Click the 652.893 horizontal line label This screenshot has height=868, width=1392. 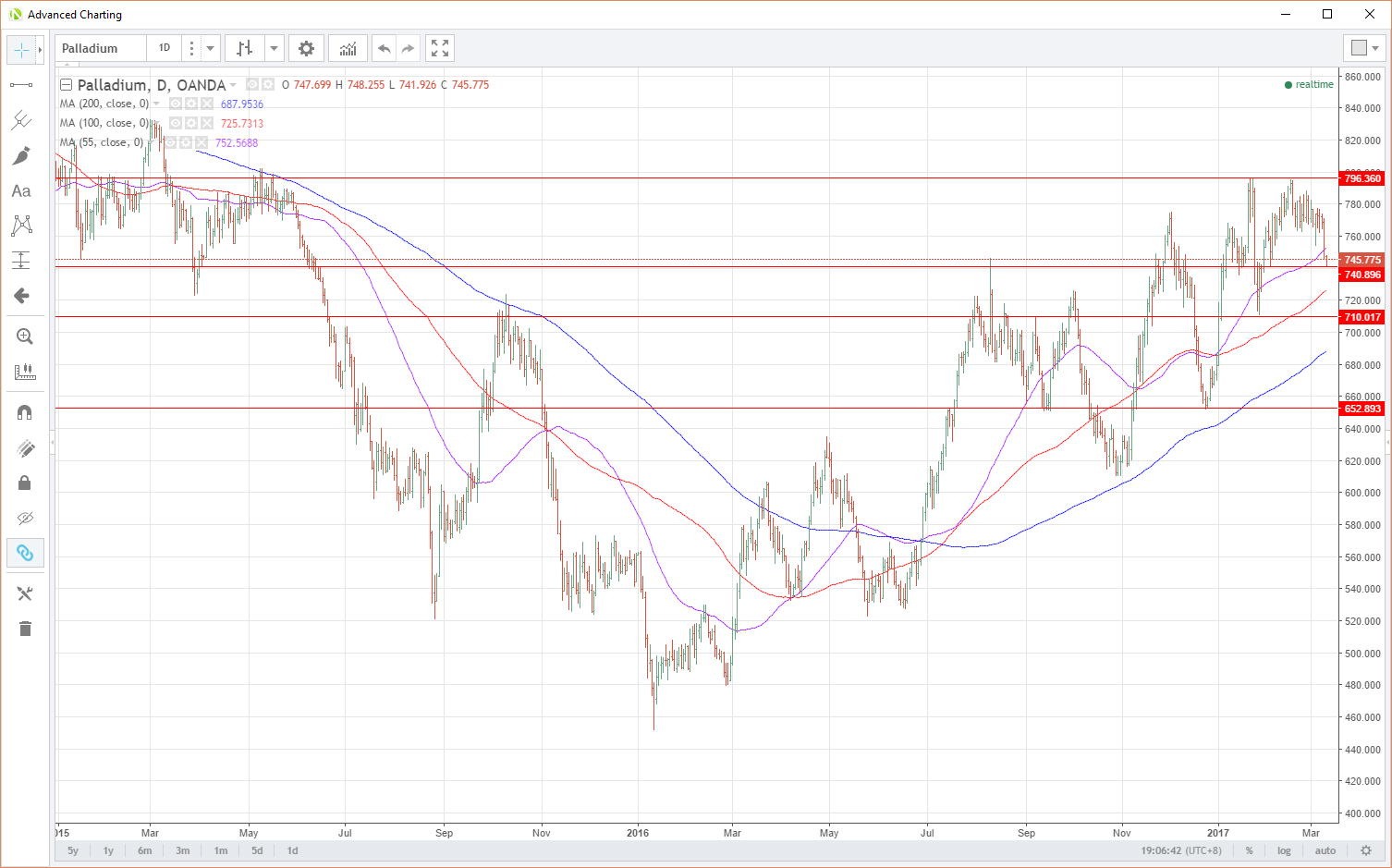click(x=1362, y=409)
